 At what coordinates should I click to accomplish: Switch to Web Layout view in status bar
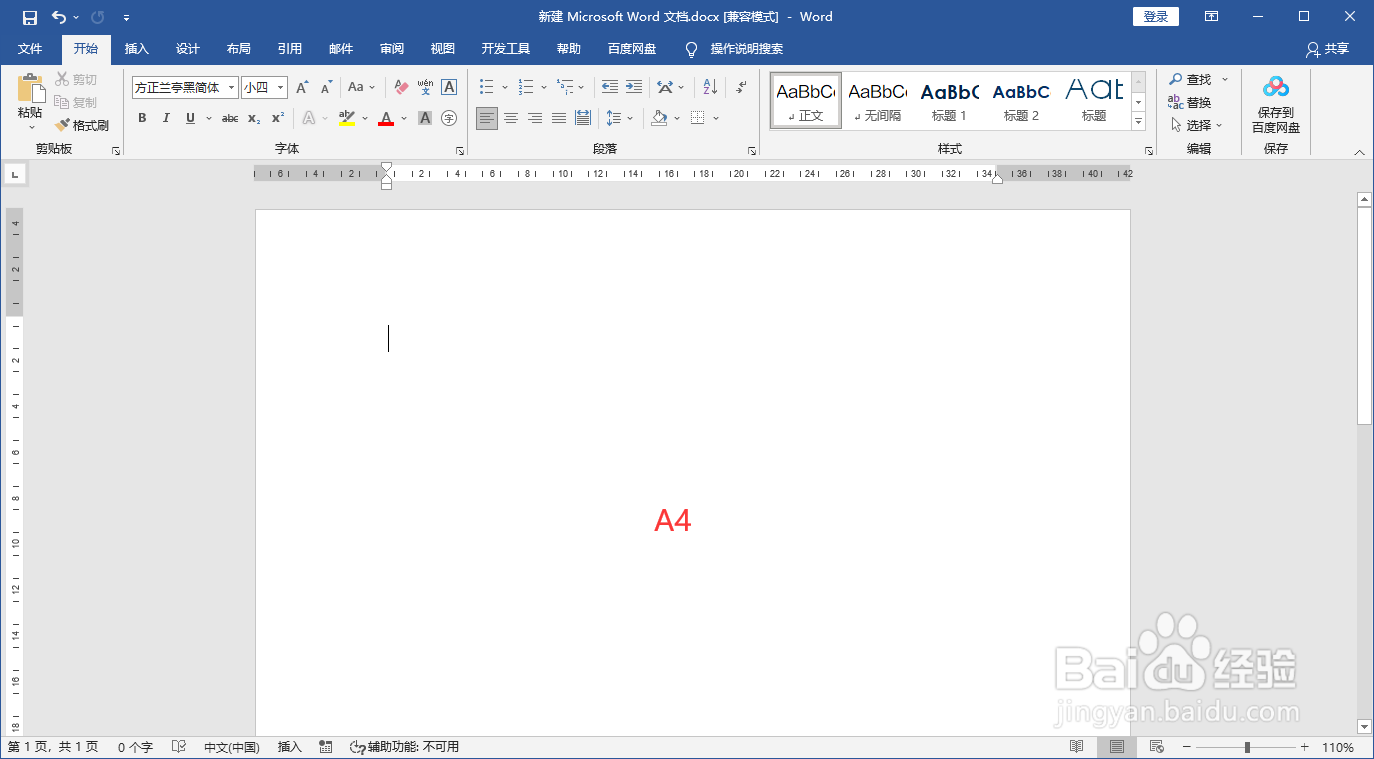[1157, 747]
